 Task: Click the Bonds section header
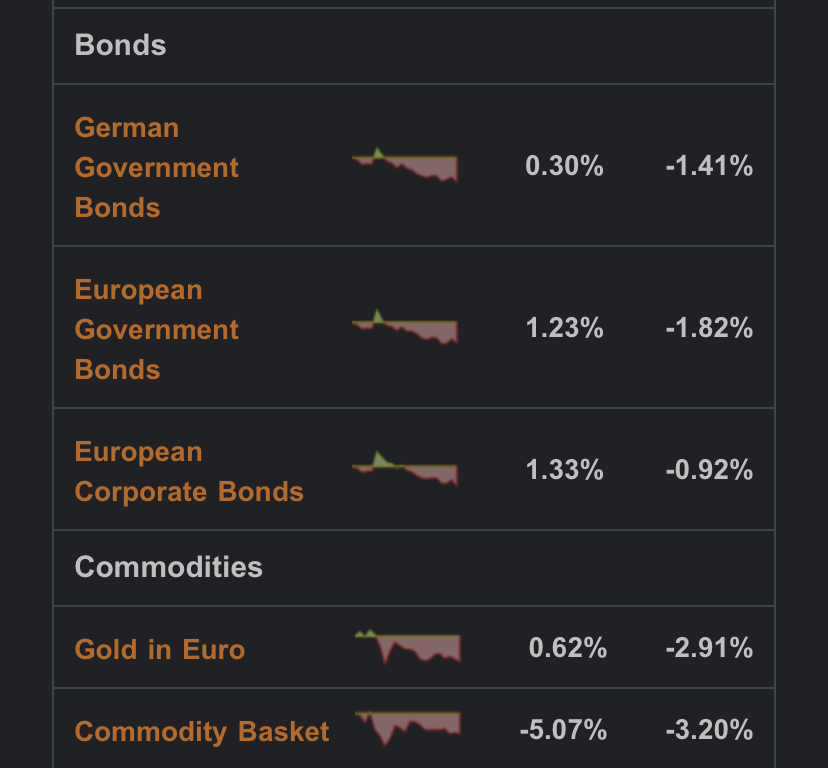[121, 45]
